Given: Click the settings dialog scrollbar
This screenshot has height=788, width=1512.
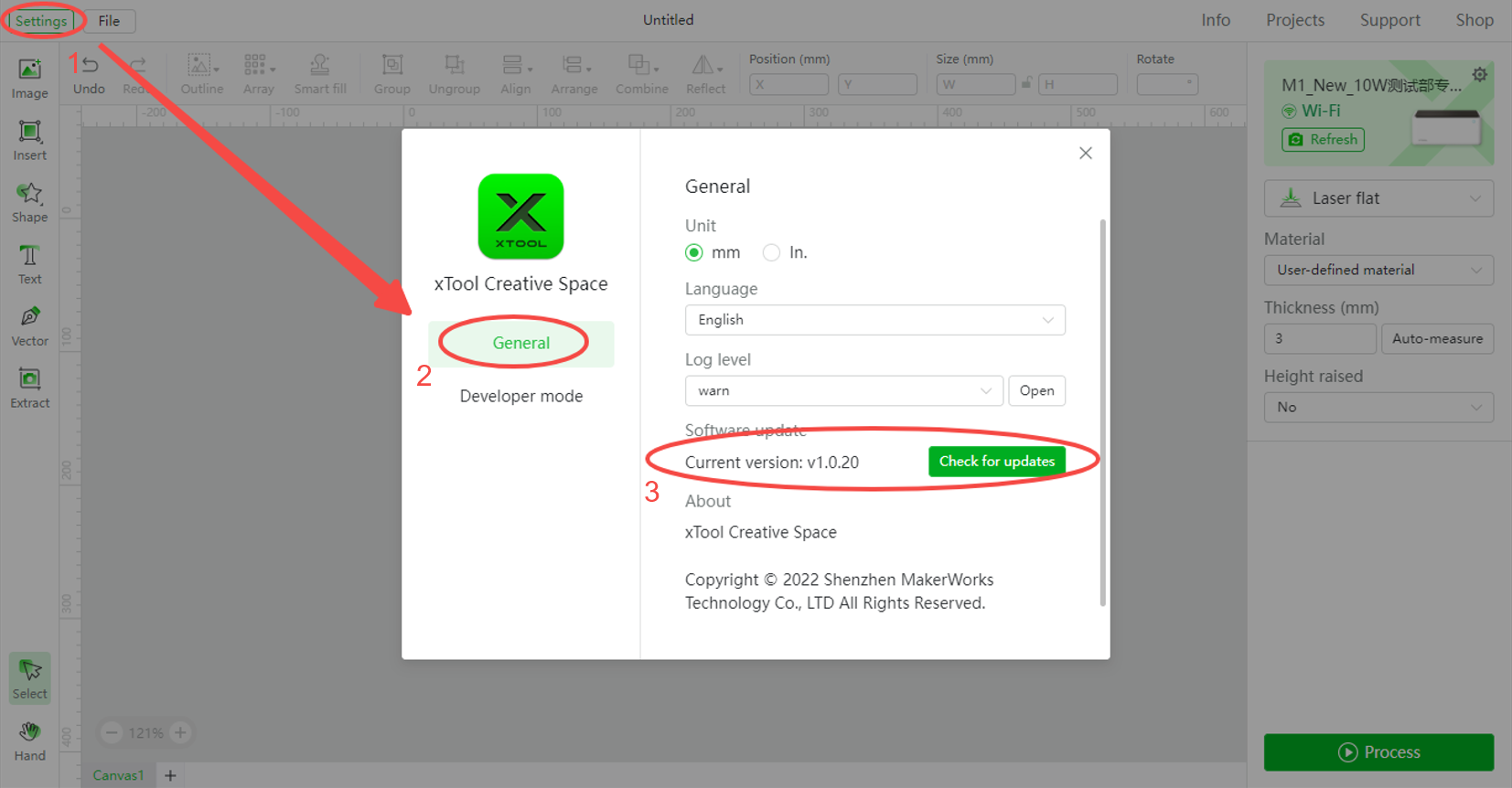Looking at the screenshot, I should click(1102, 412).
